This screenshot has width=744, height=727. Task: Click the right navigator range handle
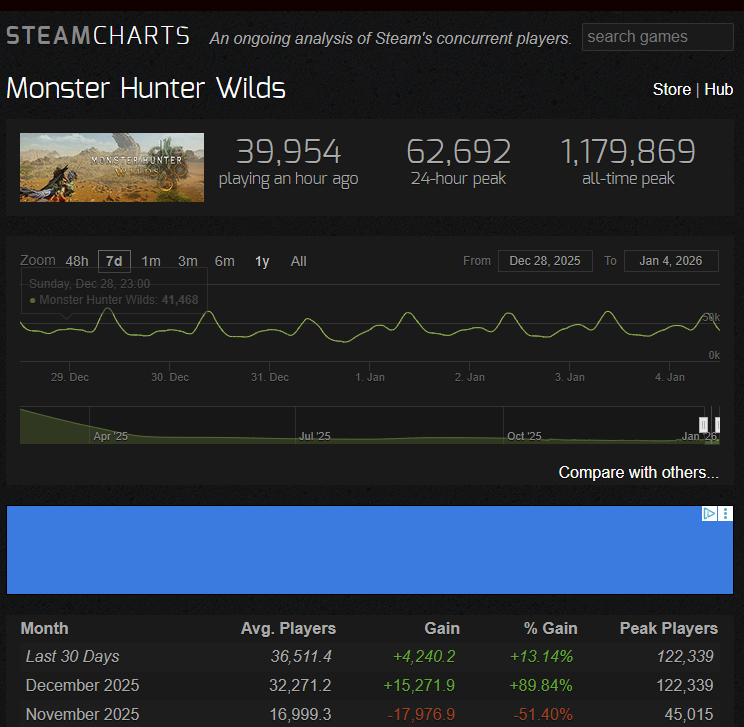(x=717, y=424)
